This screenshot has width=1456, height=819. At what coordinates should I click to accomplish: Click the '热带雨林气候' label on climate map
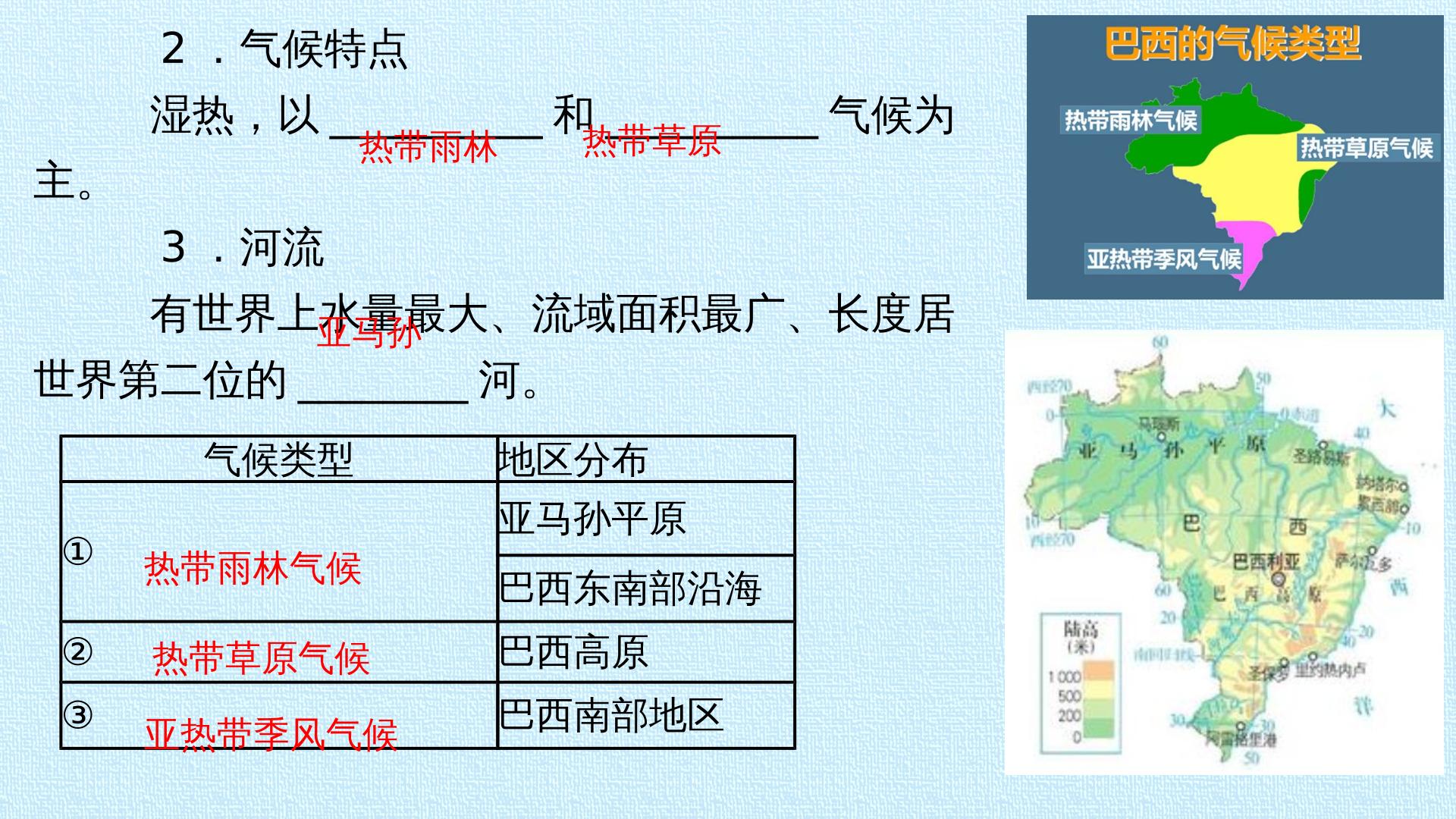[x=1131, y=120]
